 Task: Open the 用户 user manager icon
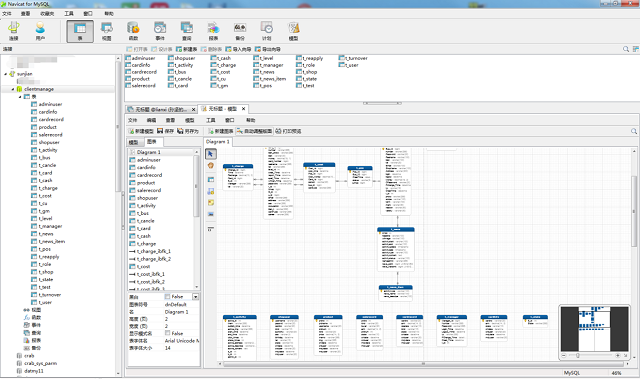[x=40, y=31]
